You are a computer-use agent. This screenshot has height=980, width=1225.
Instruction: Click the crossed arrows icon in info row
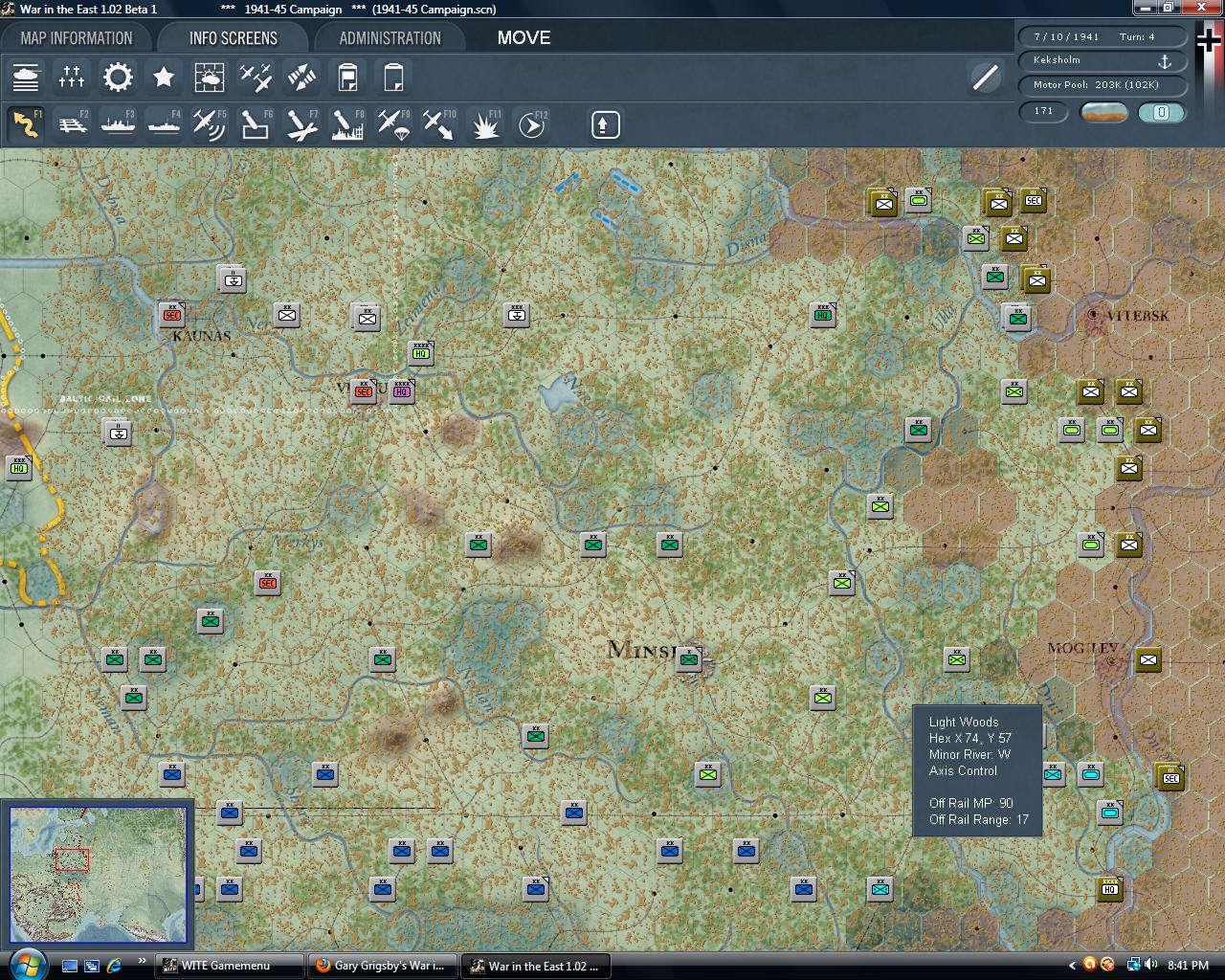[301, 78]
